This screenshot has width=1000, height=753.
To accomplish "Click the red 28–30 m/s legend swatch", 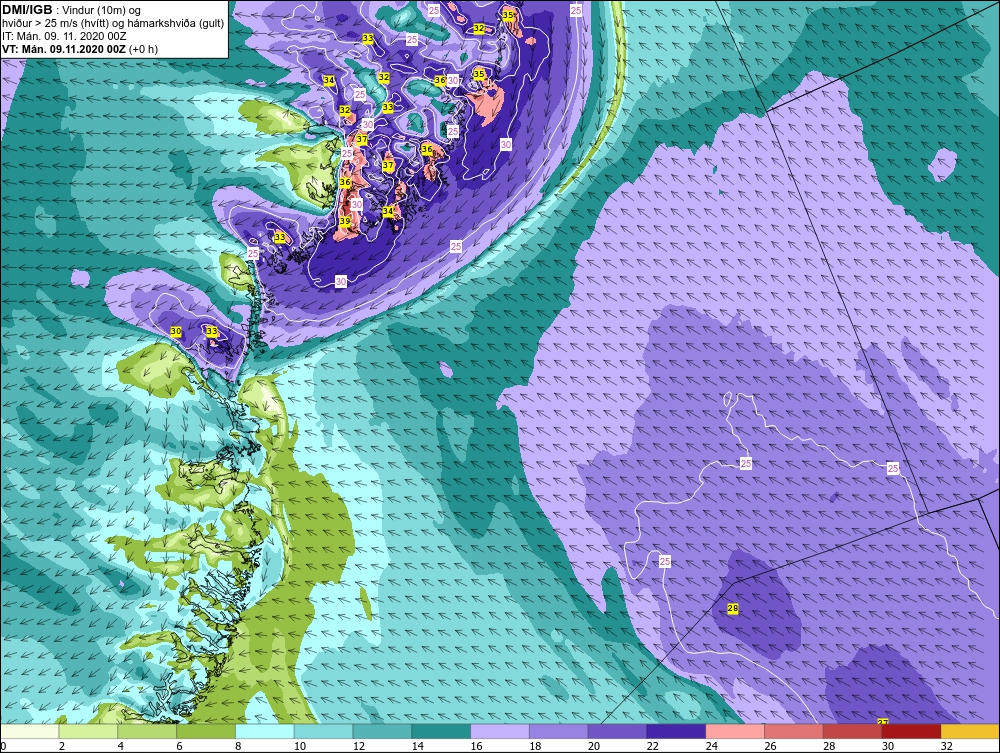I will (853, 731).
